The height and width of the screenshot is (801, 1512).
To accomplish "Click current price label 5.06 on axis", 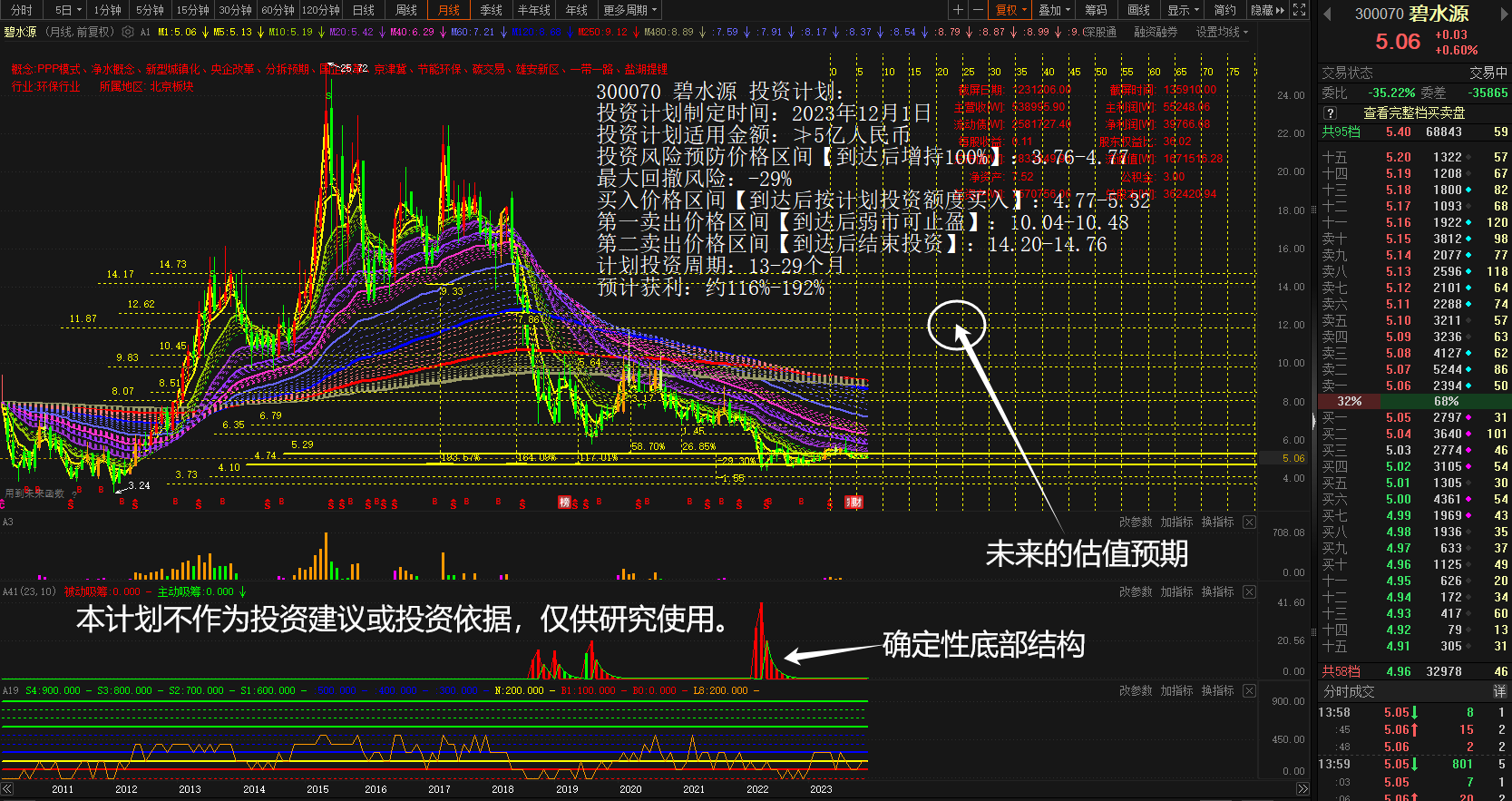I will coord(1293,458).
